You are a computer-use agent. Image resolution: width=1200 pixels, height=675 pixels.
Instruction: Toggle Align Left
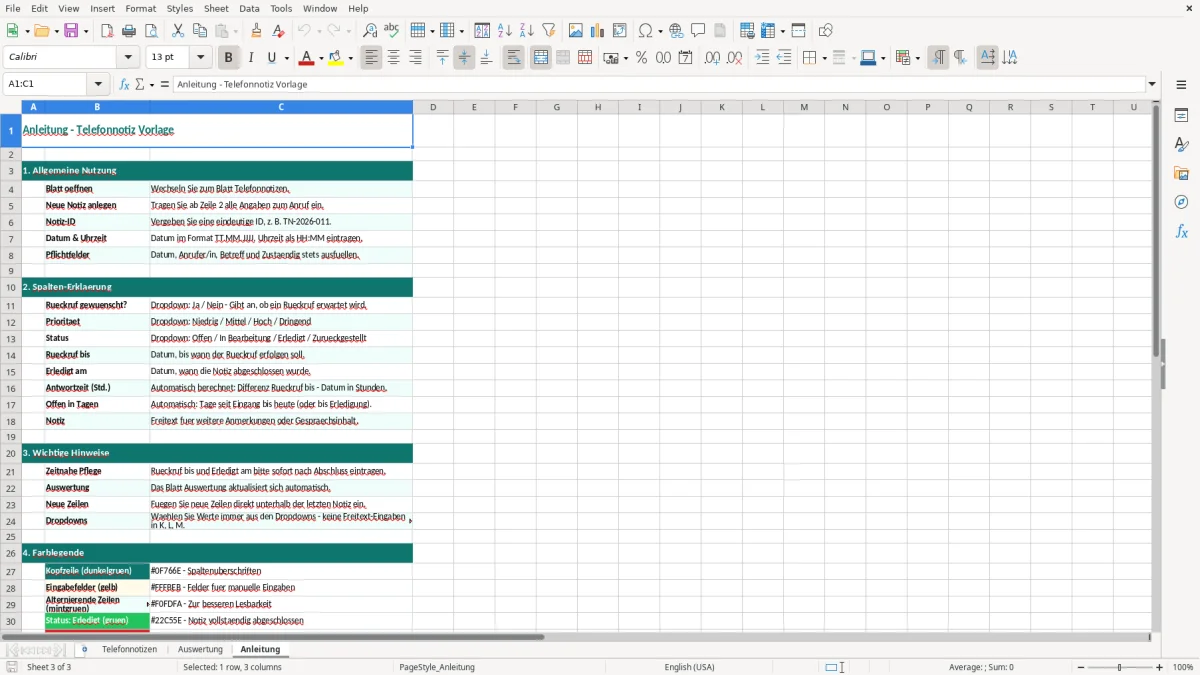pos(372,58)
